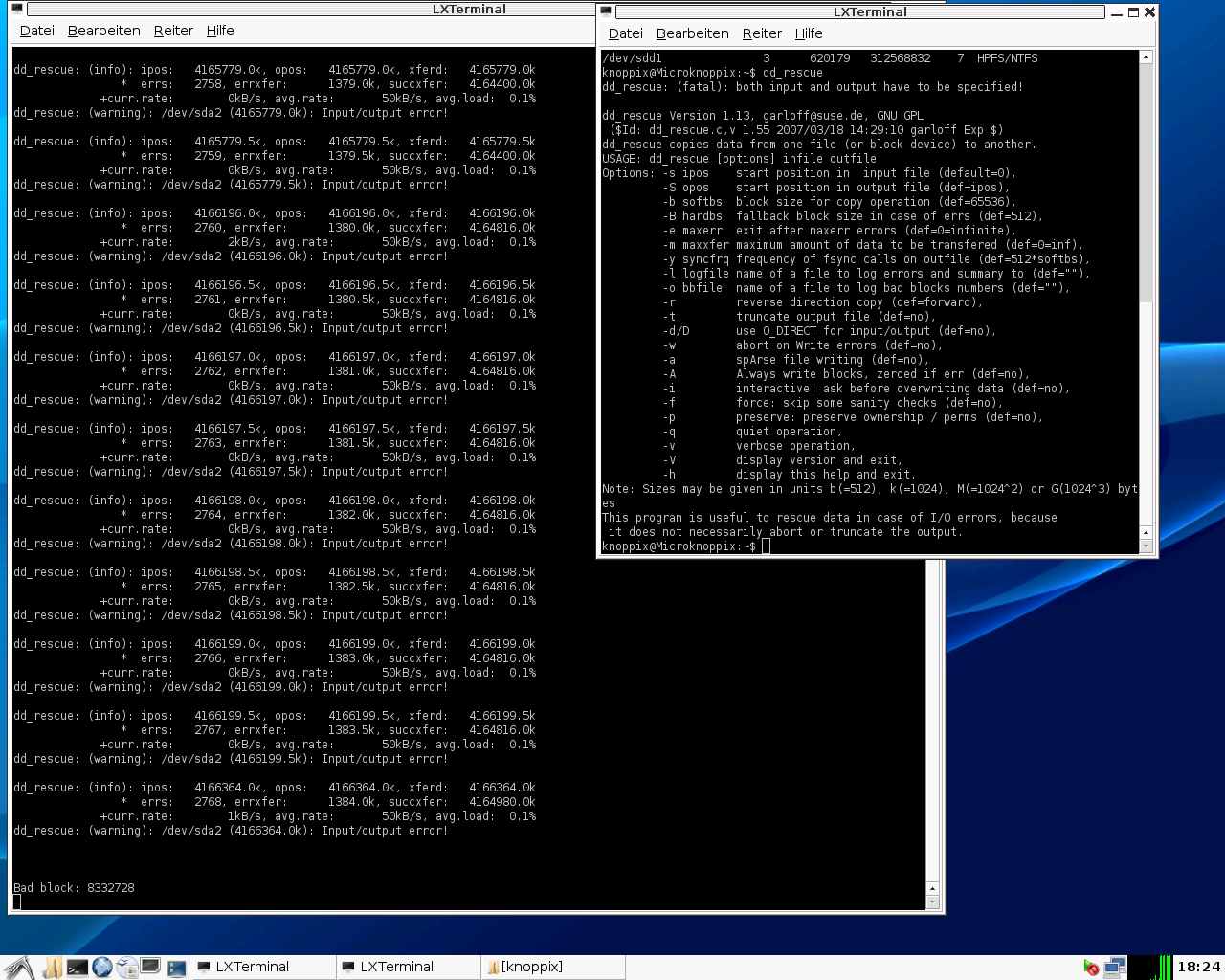Maximize the front LXTerminal window
The height and width of the screenshot is (980, 1225).
point(1134,12)
